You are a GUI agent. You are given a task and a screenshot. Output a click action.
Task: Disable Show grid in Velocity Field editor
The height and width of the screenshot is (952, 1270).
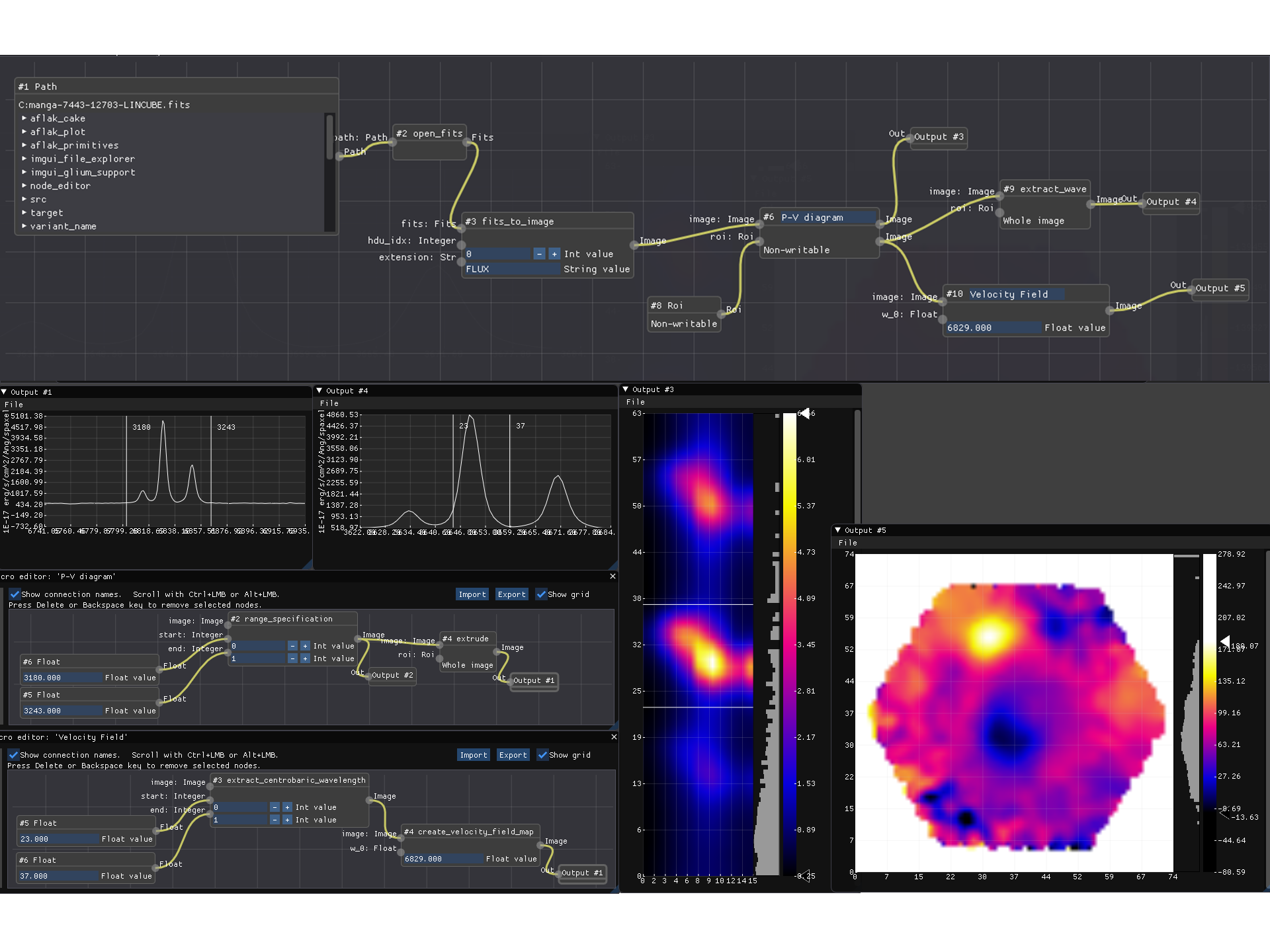(542, 755)
